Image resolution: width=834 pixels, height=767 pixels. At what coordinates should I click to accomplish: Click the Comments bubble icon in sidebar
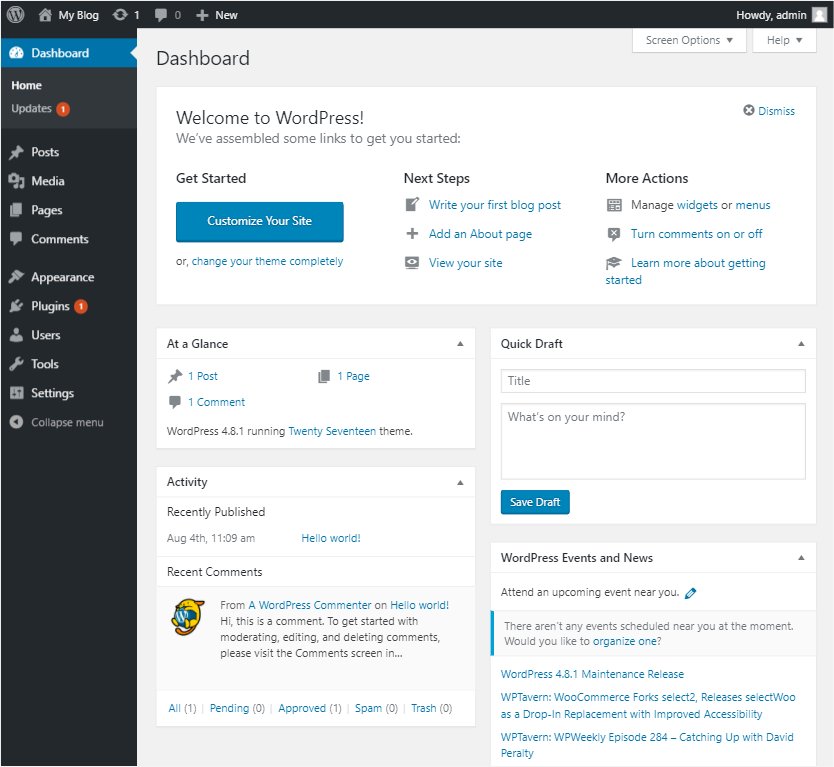[x=16, y=239]
